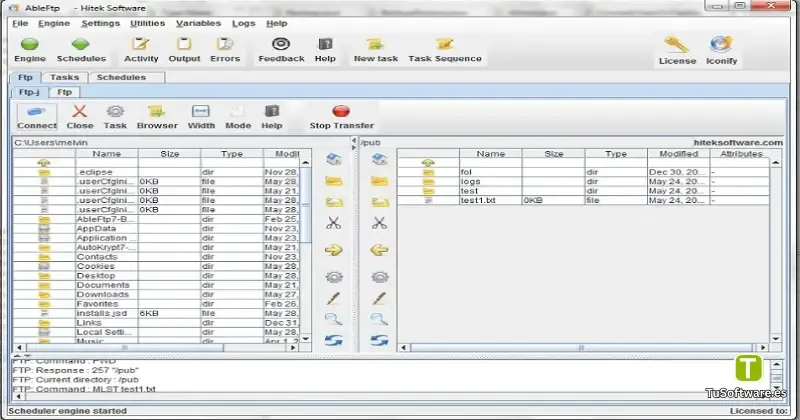Click the remote pane search magnifier icon
The image size is (800, 420).
coord(379,319)
